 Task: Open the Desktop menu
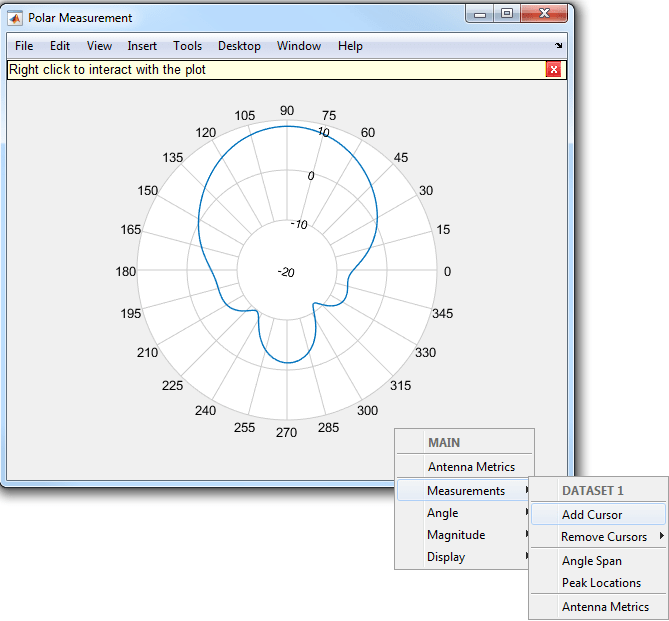(x=239, y=46)
